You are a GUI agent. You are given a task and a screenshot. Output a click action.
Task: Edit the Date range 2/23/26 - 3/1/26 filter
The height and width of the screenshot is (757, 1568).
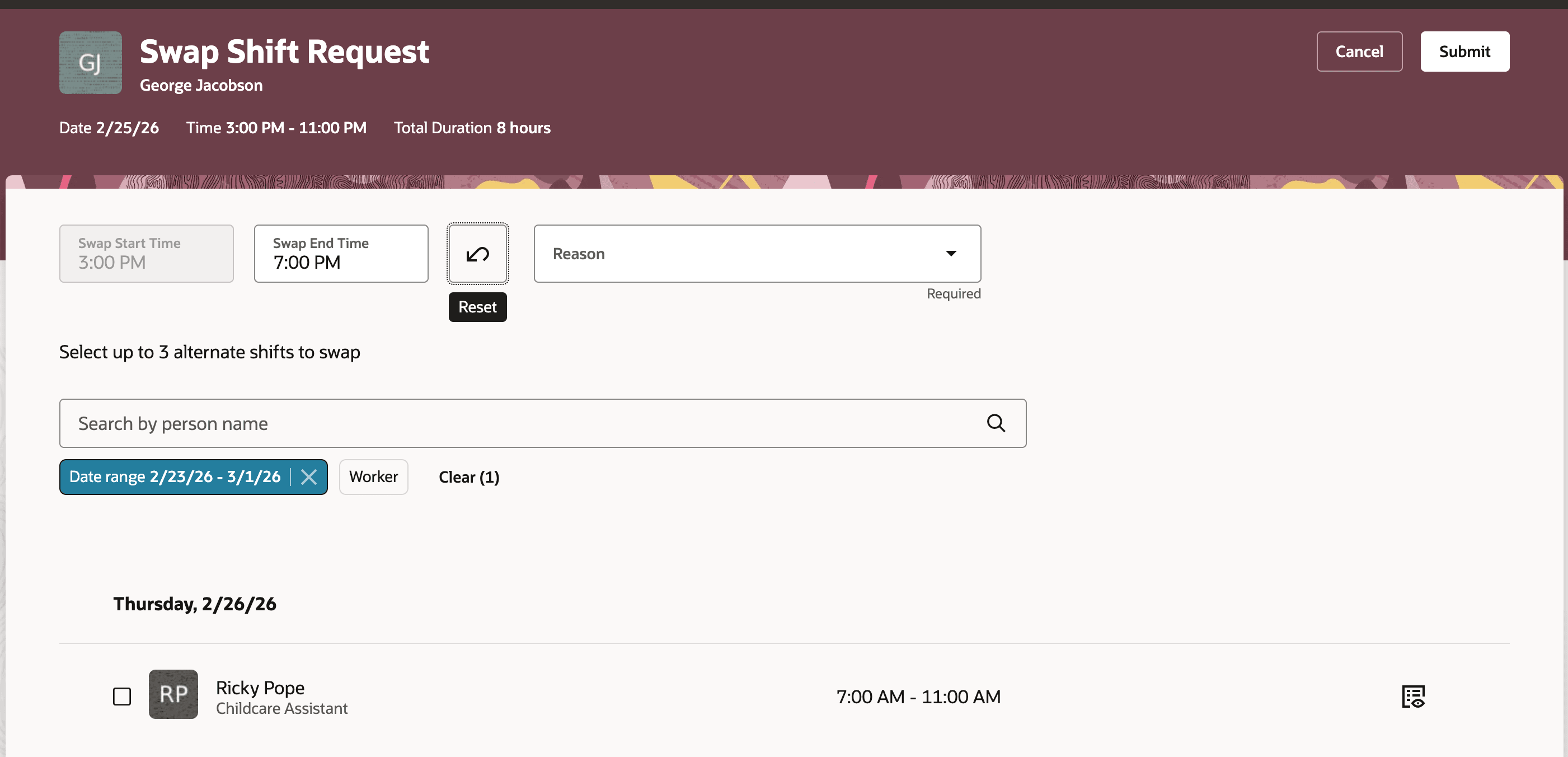[175, 477]
